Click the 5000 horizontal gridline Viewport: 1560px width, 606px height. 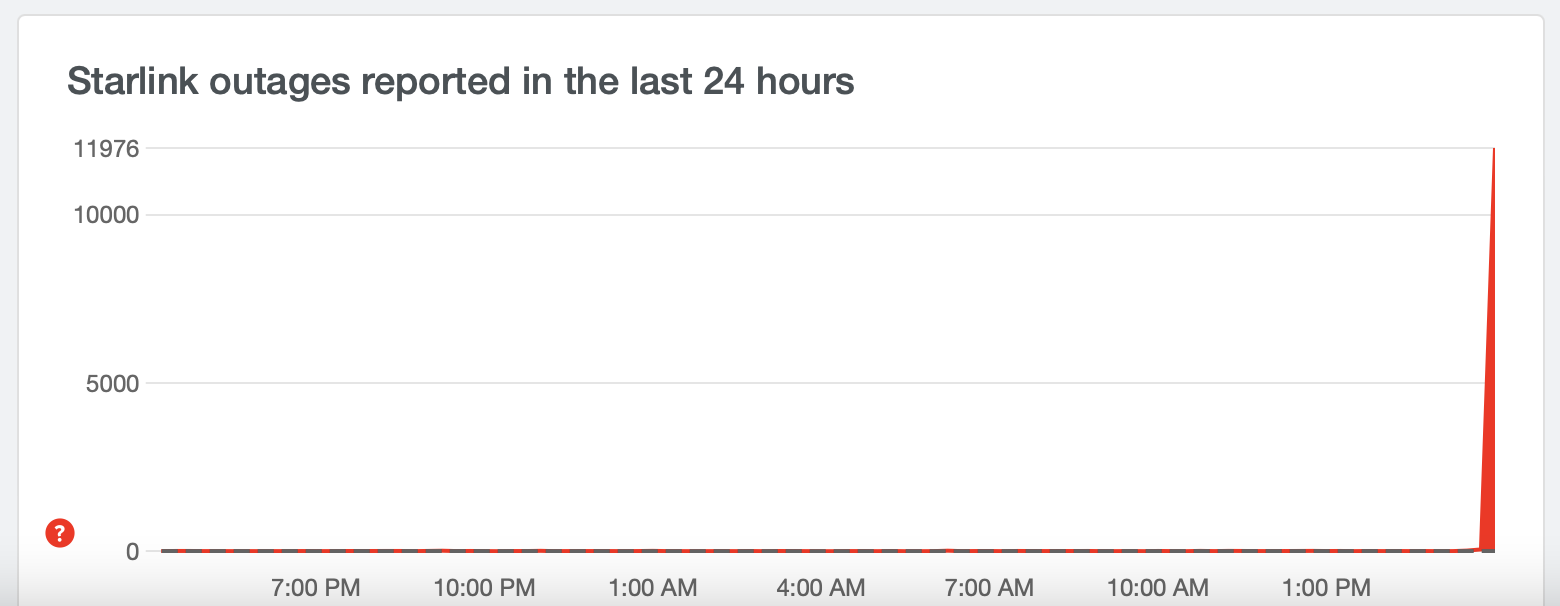[800, 383]
